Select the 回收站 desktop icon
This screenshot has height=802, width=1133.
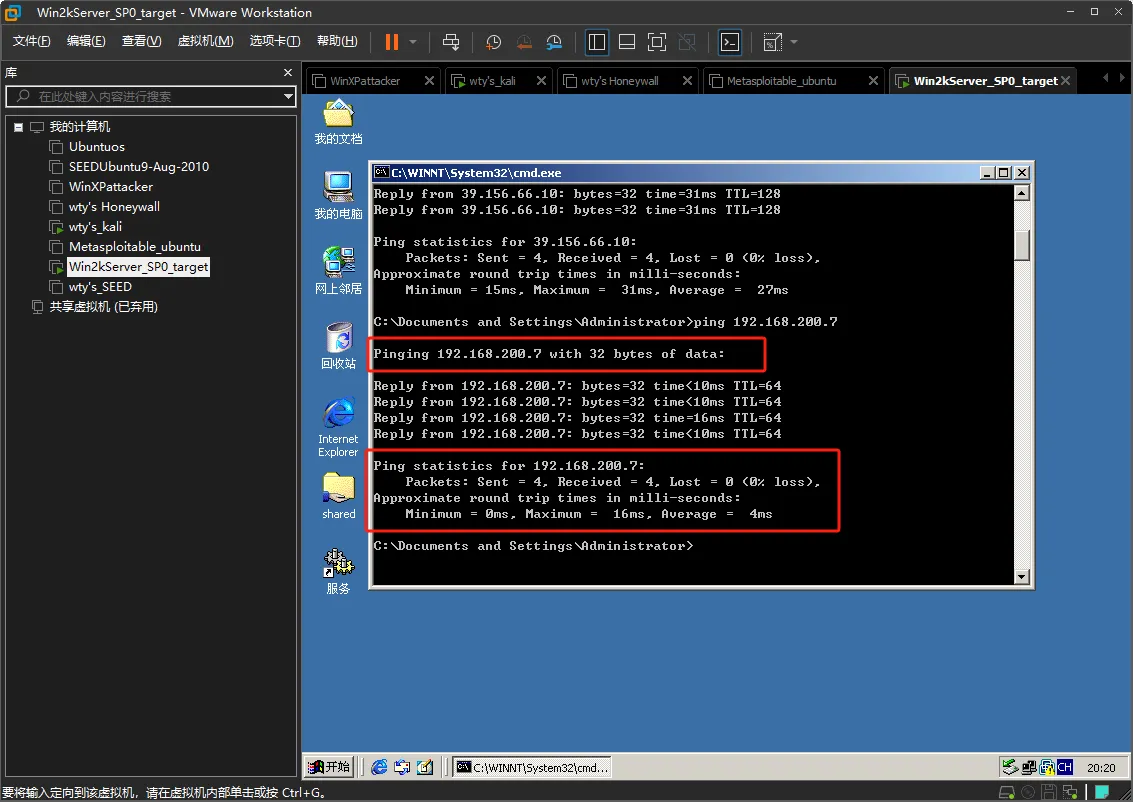[x=338, y=346]
